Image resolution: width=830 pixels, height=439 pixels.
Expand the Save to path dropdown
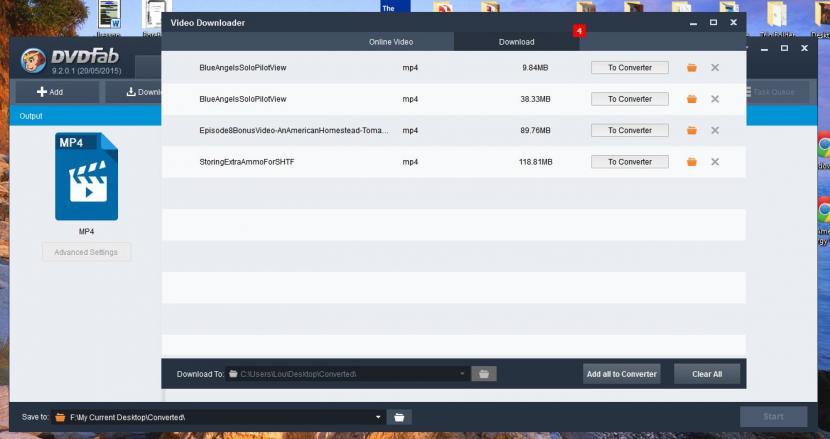(x=378, y=417)
